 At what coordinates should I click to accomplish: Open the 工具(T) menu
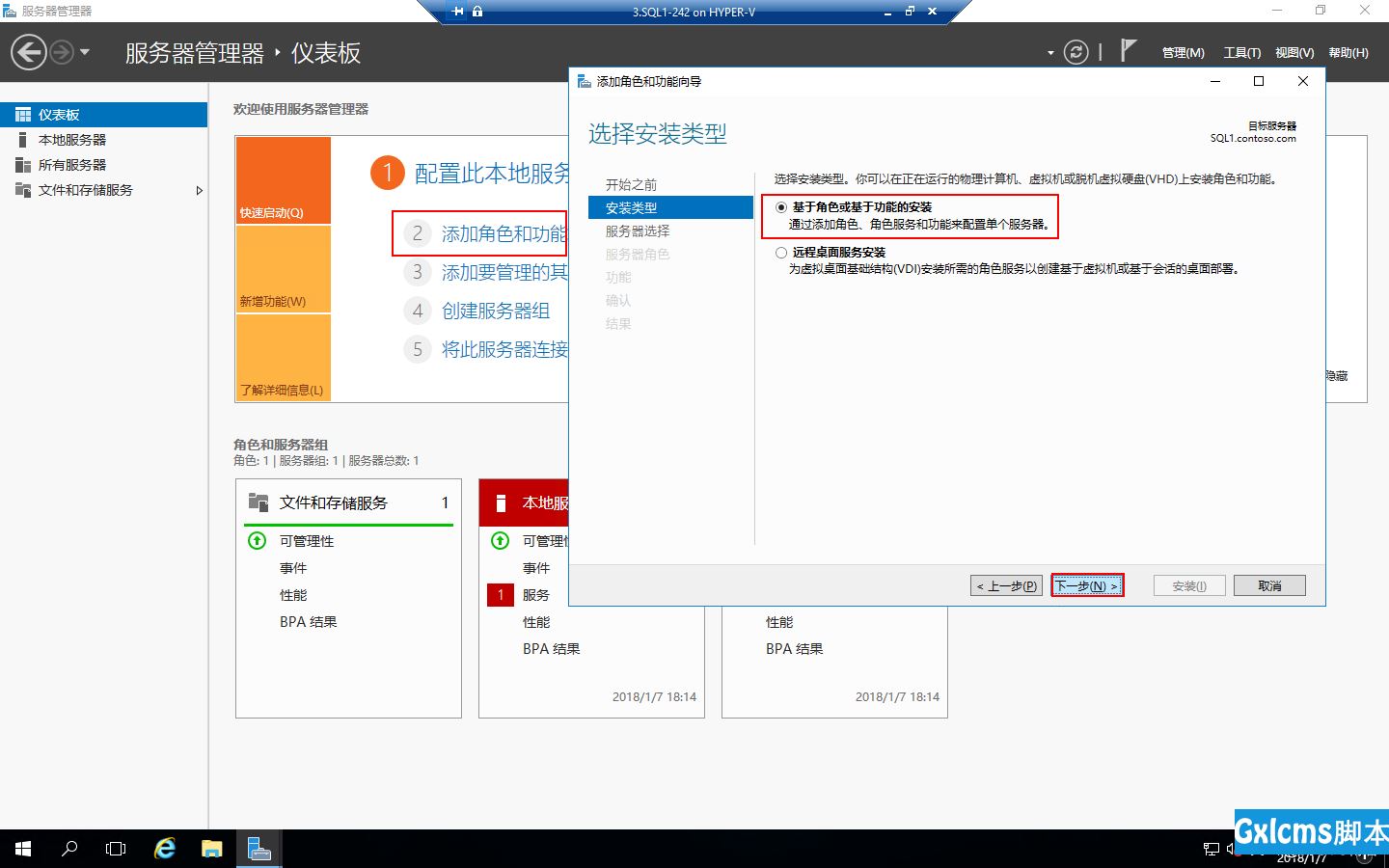[x=1241, y=53]
